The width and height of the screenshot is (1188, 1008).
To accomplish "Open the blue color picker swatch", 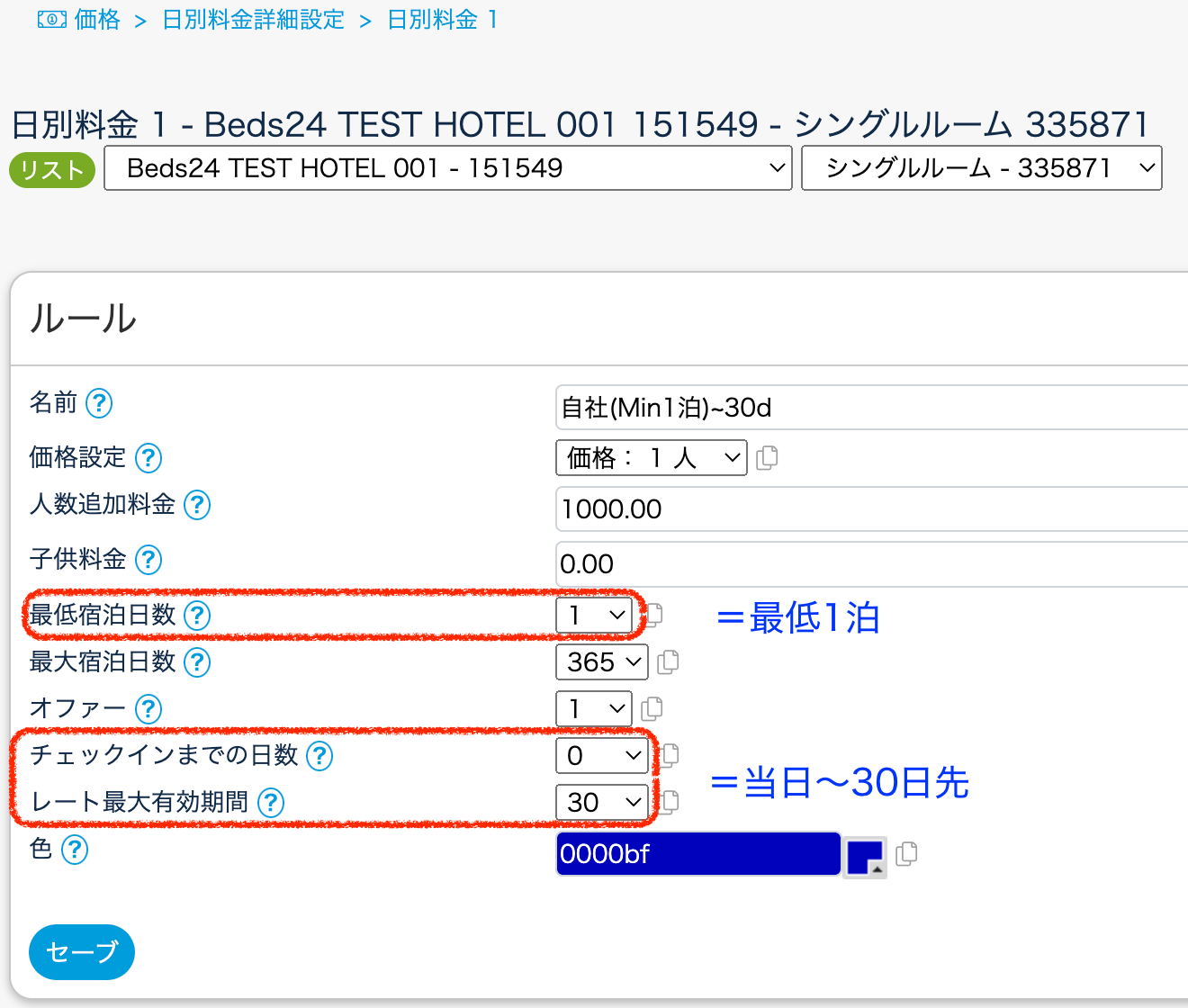I will [x=864, y=856].
